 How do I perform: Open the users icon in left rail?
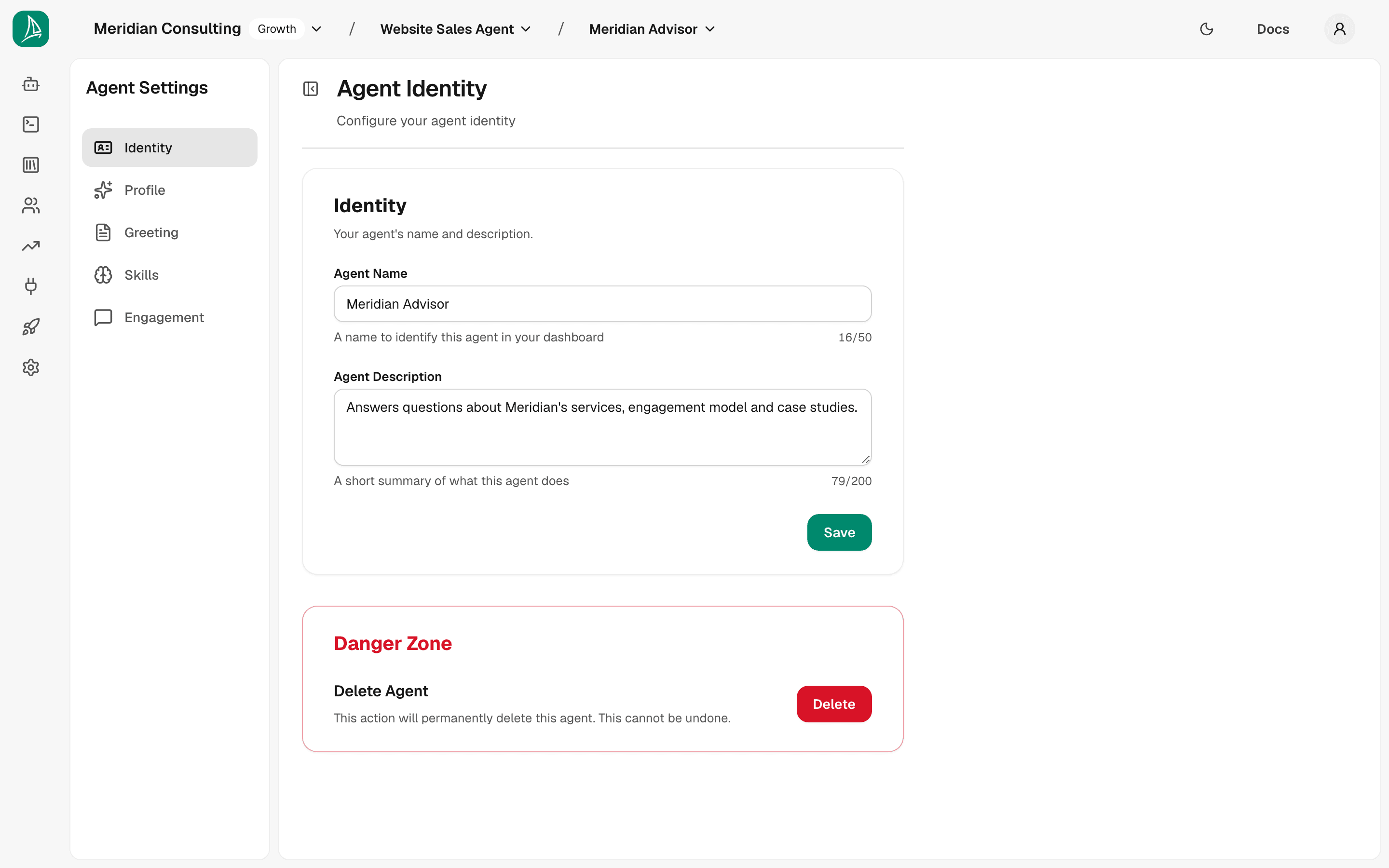click(31, 205)
